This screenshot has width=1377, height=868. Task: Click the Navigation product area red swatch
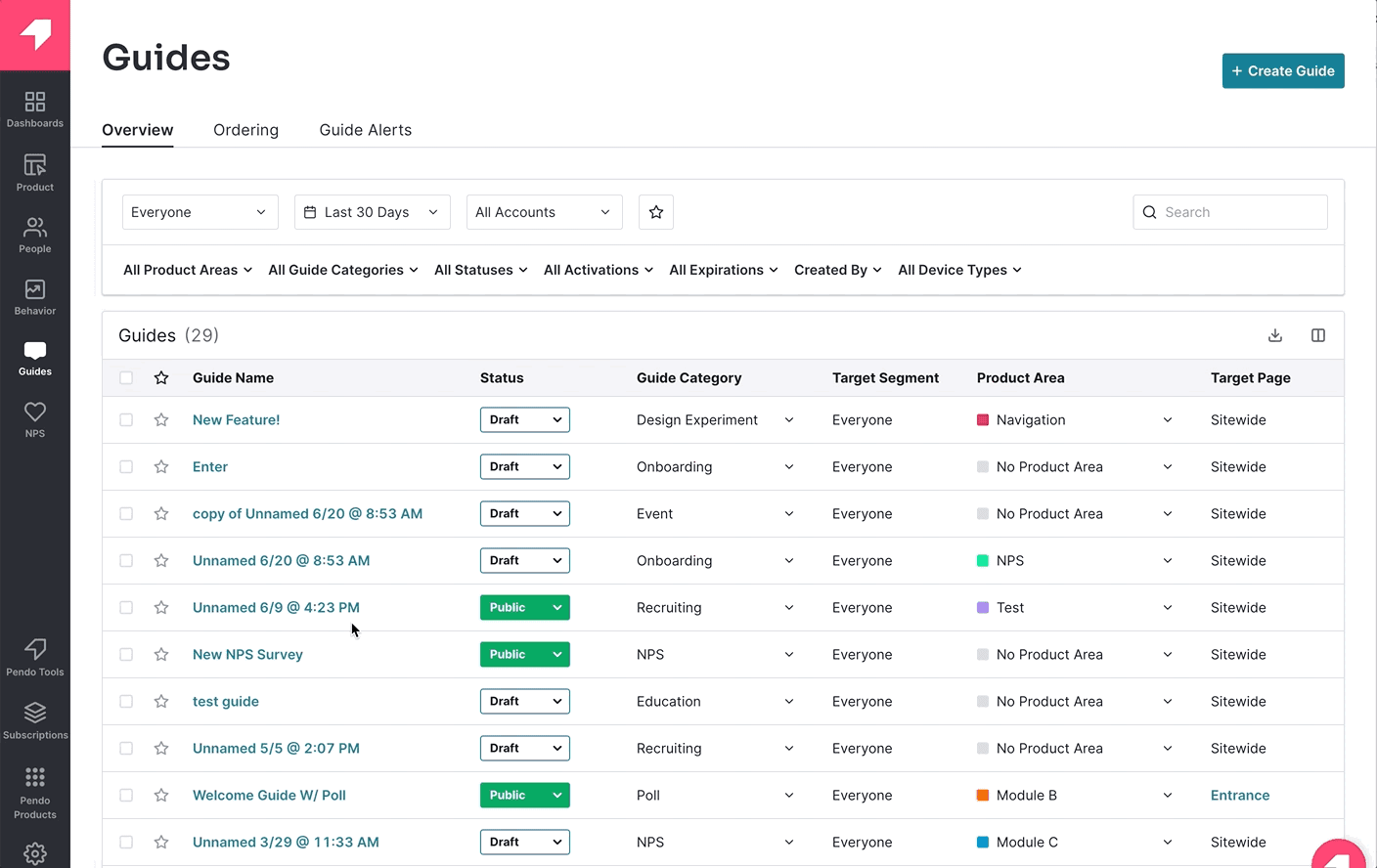pos(983,420)
